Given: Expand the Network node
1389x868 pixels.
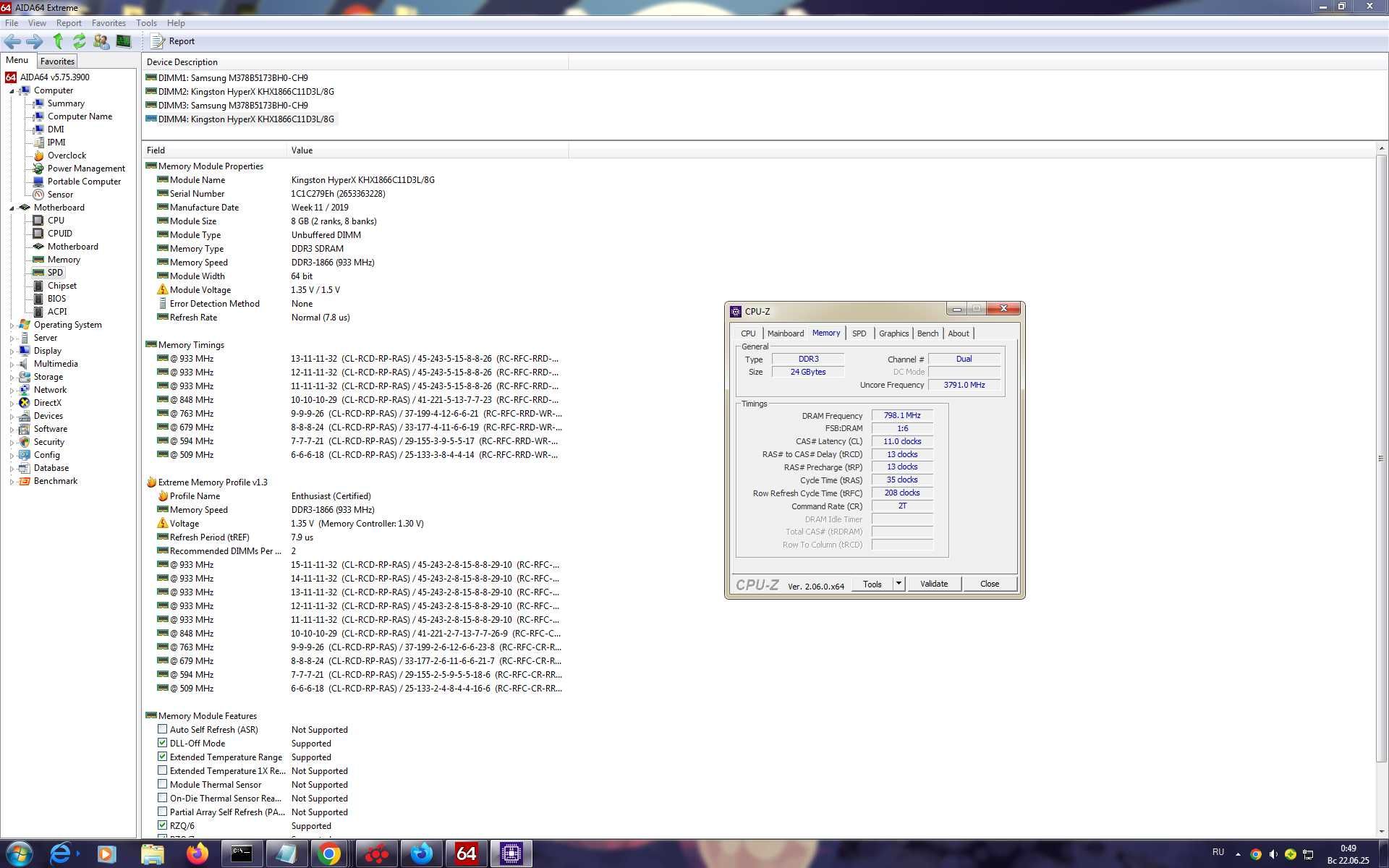Looking at the screenshot, I should 12,391.
